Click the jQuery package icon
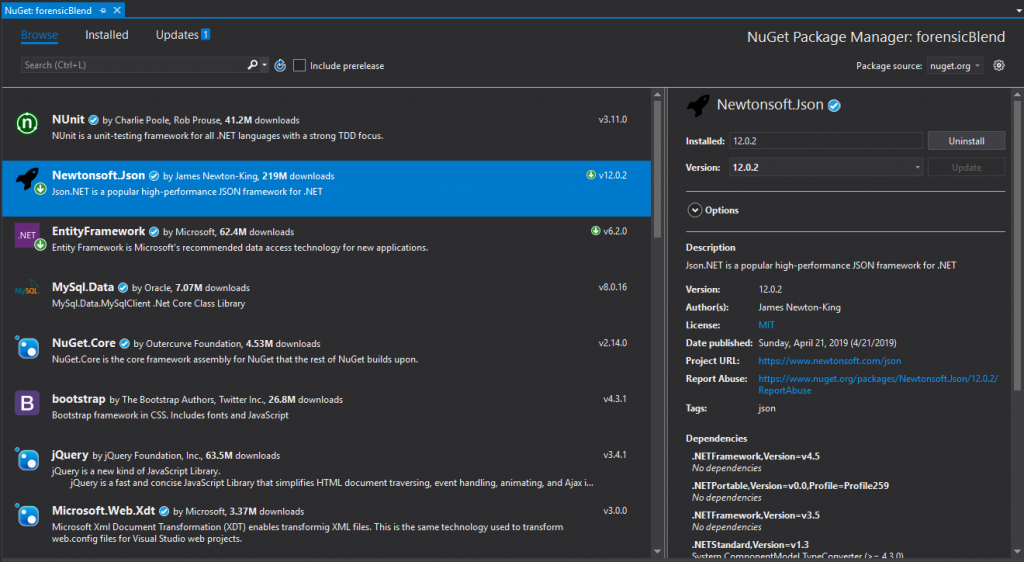This screenshot has height=562, width=1024. [26, 459]
